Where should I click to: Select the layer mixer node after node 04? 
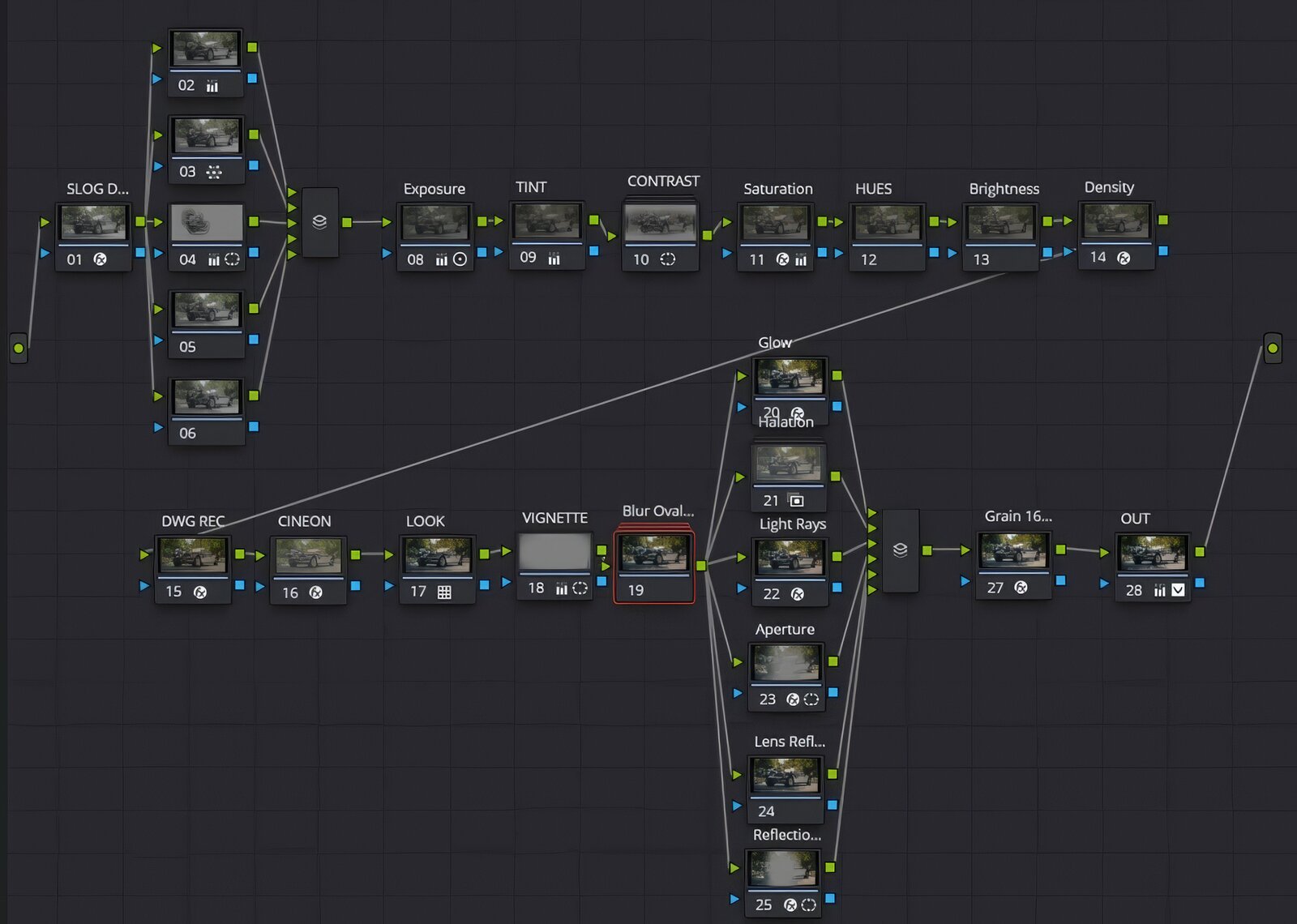click(319, 222)
